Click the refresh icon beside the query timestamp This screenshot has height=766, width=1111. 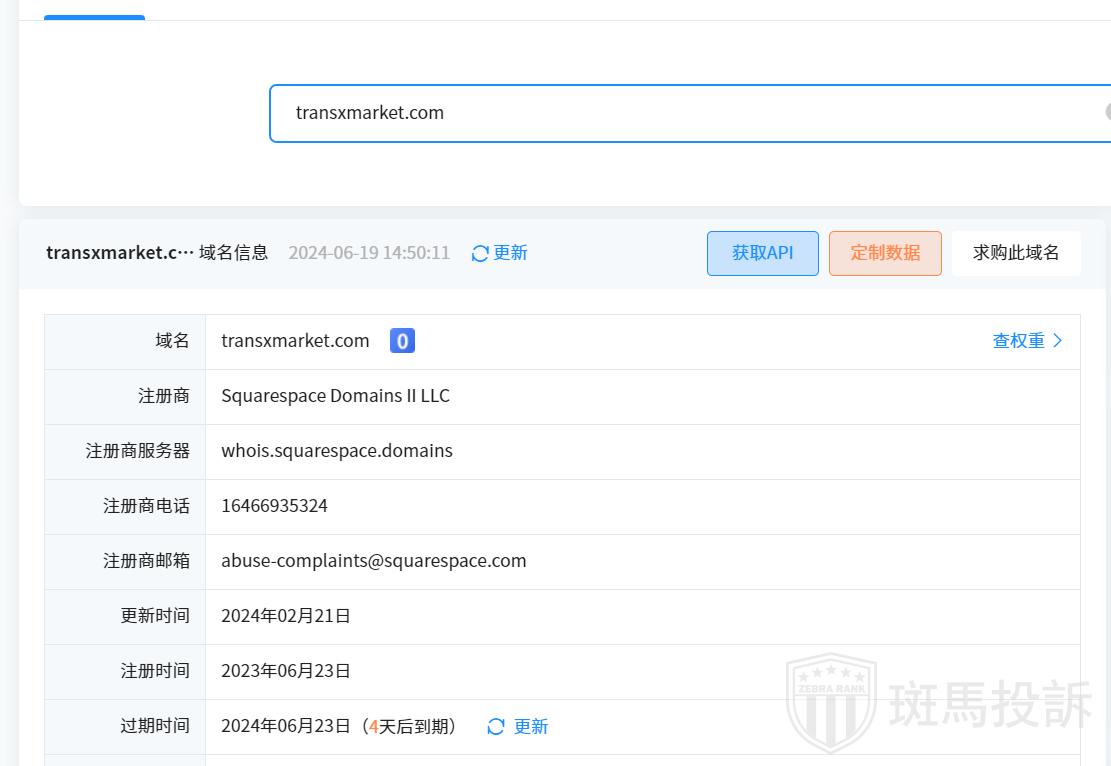480,254
